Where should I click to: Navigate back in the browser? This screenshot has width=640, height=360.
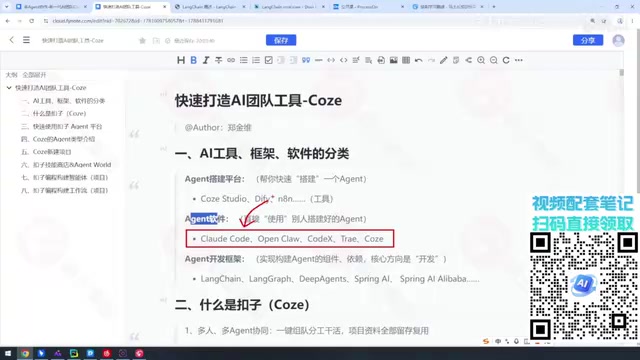point(8,20)
